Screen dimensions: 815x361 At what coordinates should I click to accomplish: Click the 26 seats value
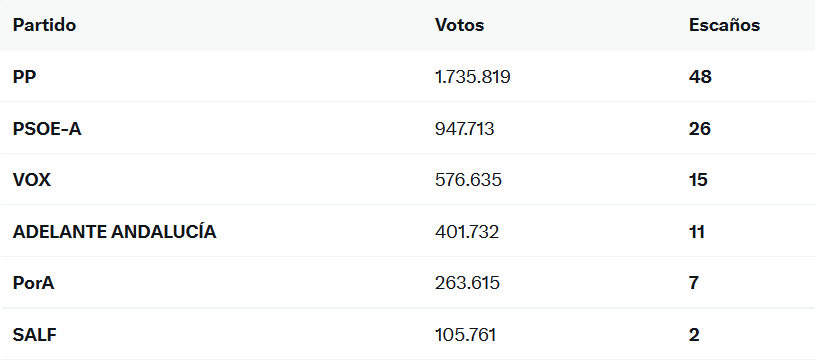700,128
